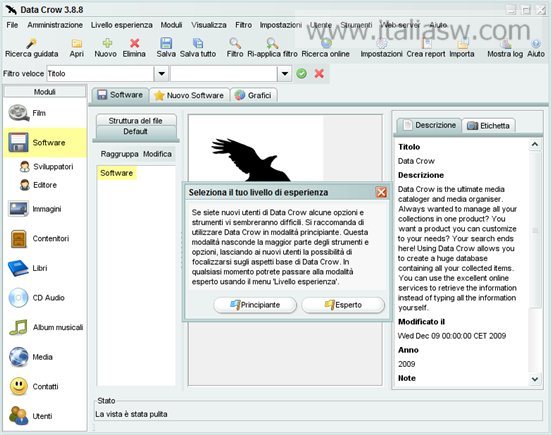This screenshot has height=435, width=552.
Task: Open the Editore submodule
Action: 38,185
